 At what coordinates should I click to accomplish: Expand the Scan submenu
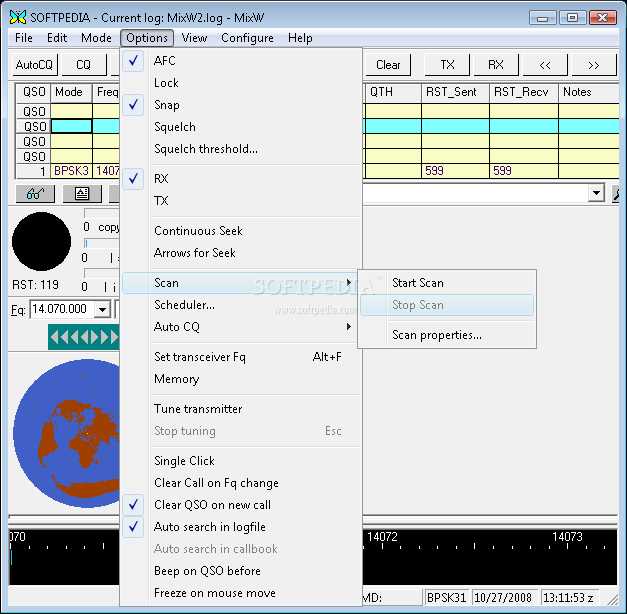(241, 283)
